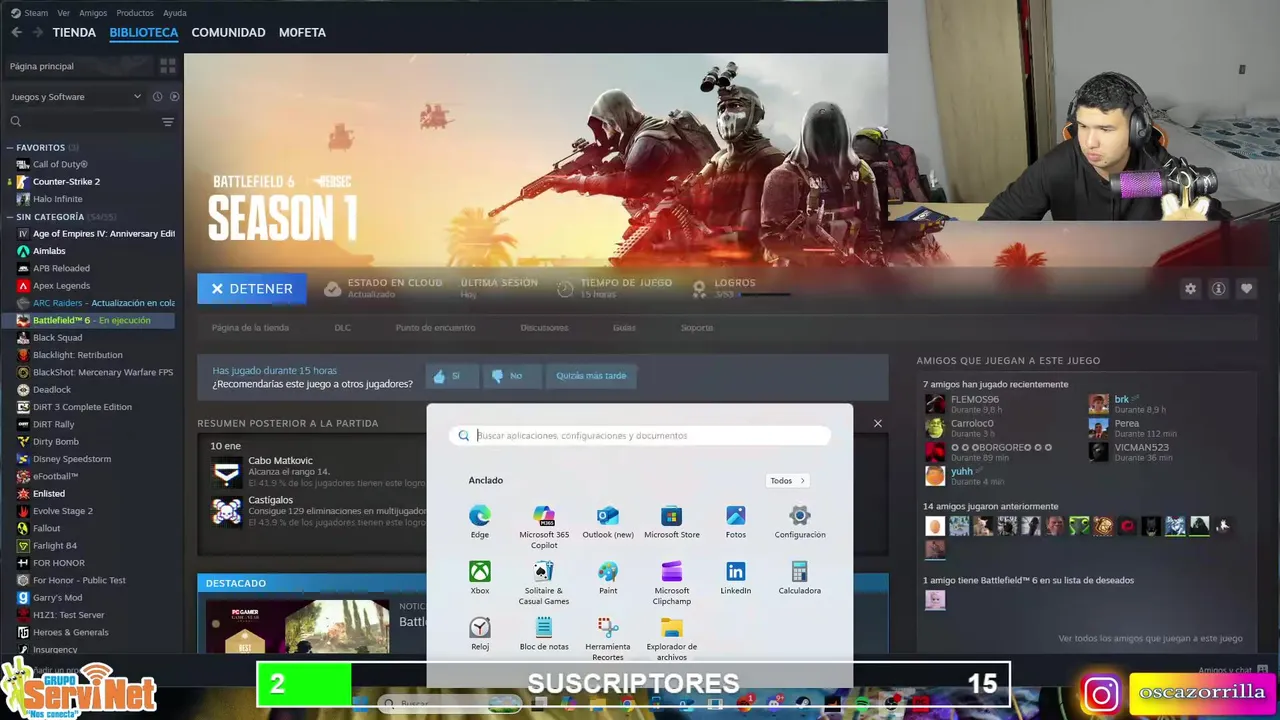Image resolution: width=1280 pixels, height=720 pixels.
Task: Open the Ayuda menu
Action: point(175,13)
